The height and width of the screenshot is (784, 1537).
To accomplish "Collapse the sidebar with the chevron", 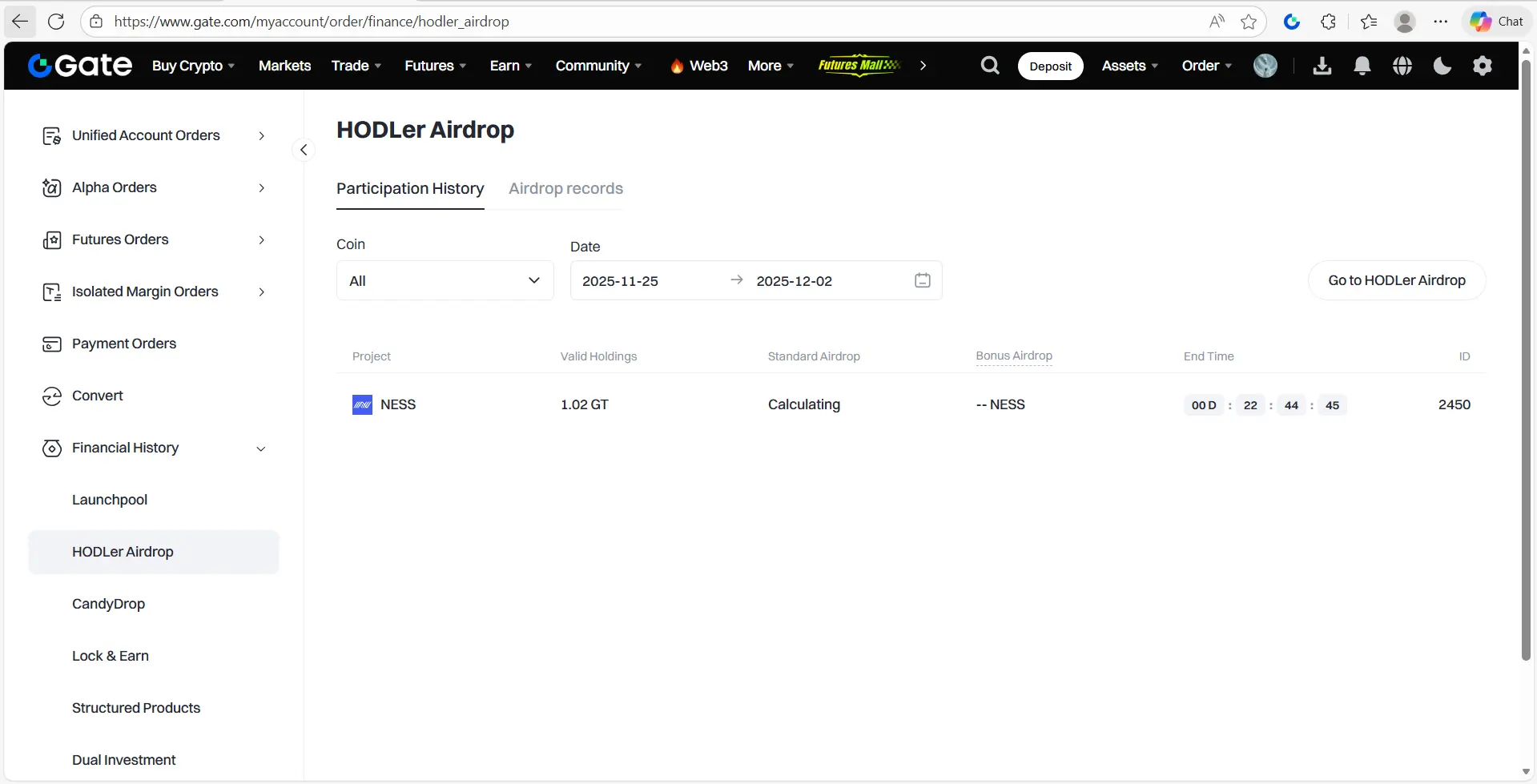I will tap(304, 150).
